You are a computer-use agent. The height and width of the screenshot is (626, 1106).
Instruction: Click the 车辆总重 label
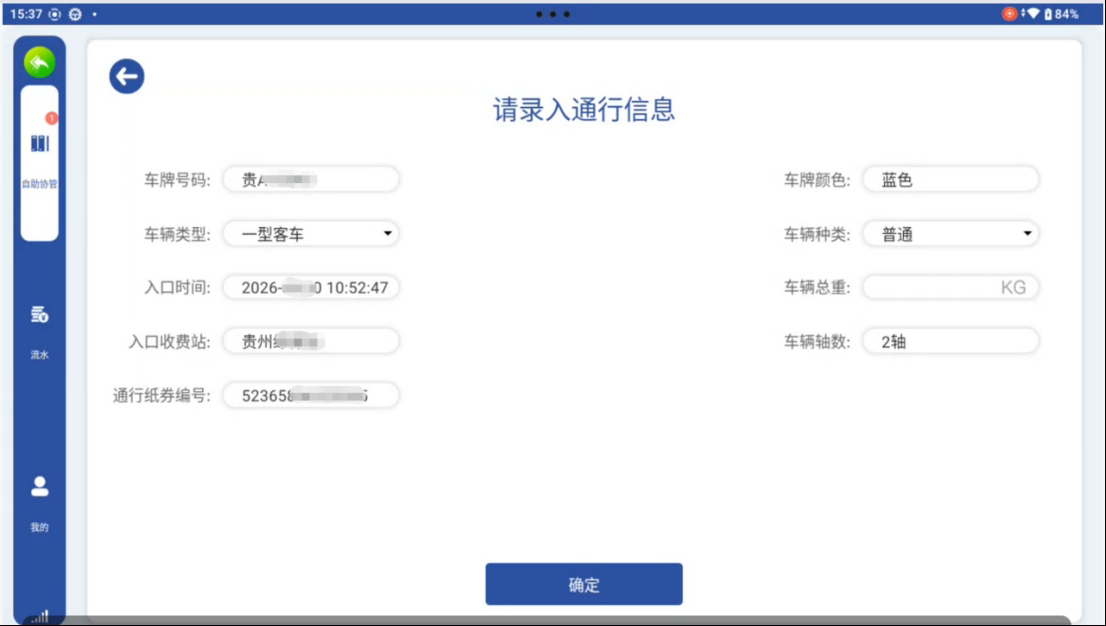[817, 288]
